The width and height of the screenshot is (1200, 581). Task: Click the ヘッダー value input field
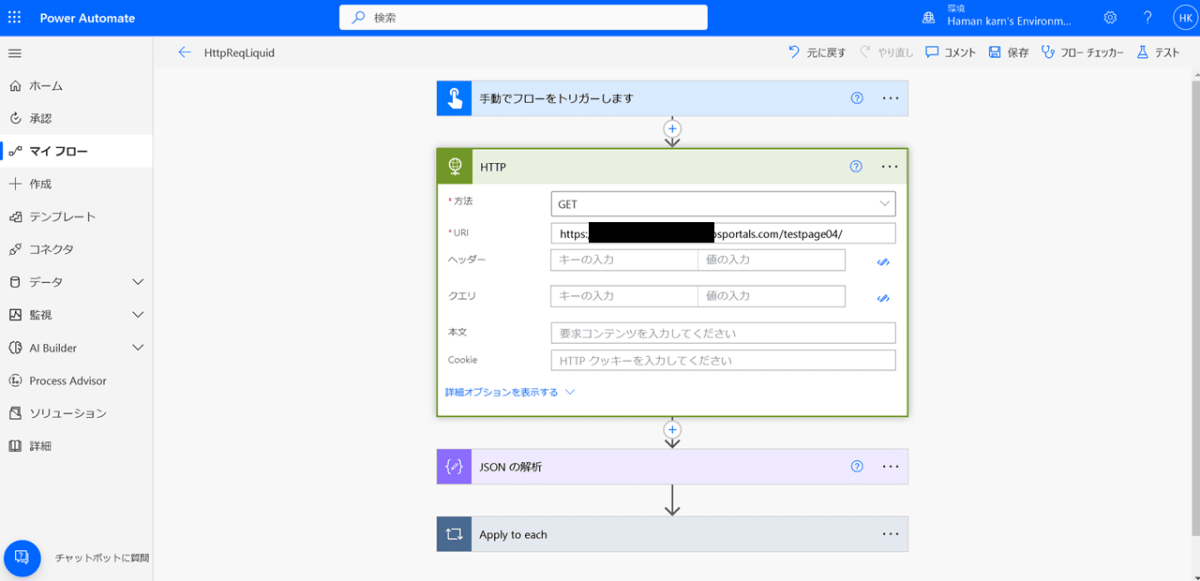click(771, 260)
